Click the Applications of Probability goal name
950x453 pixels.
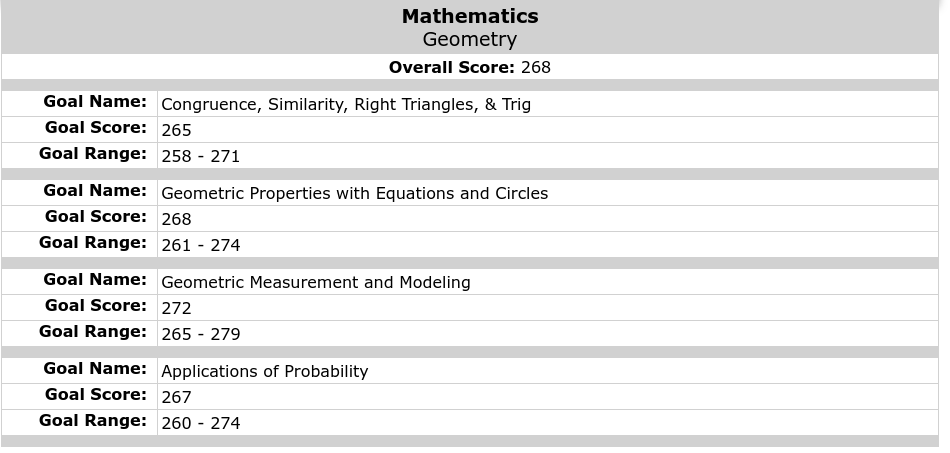coord(264,371)
